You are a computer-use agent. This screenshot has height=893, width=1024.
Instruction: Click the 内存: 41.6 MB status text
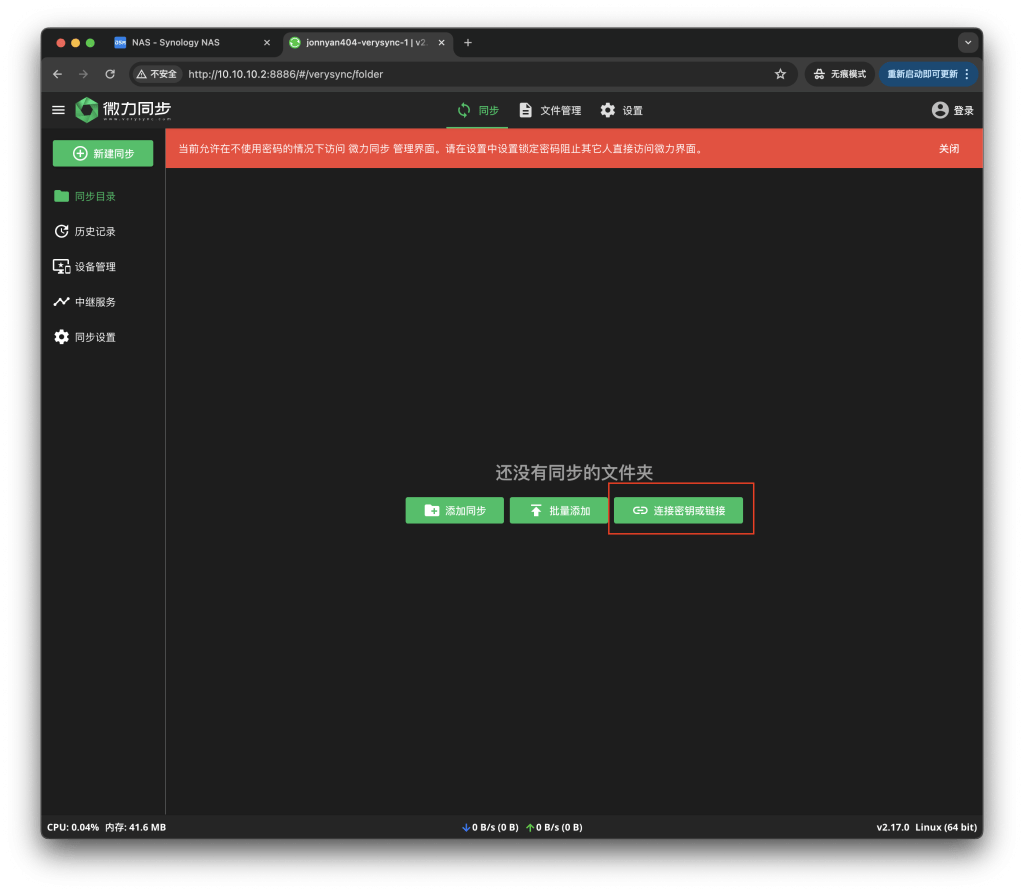[x=135, y=828]
